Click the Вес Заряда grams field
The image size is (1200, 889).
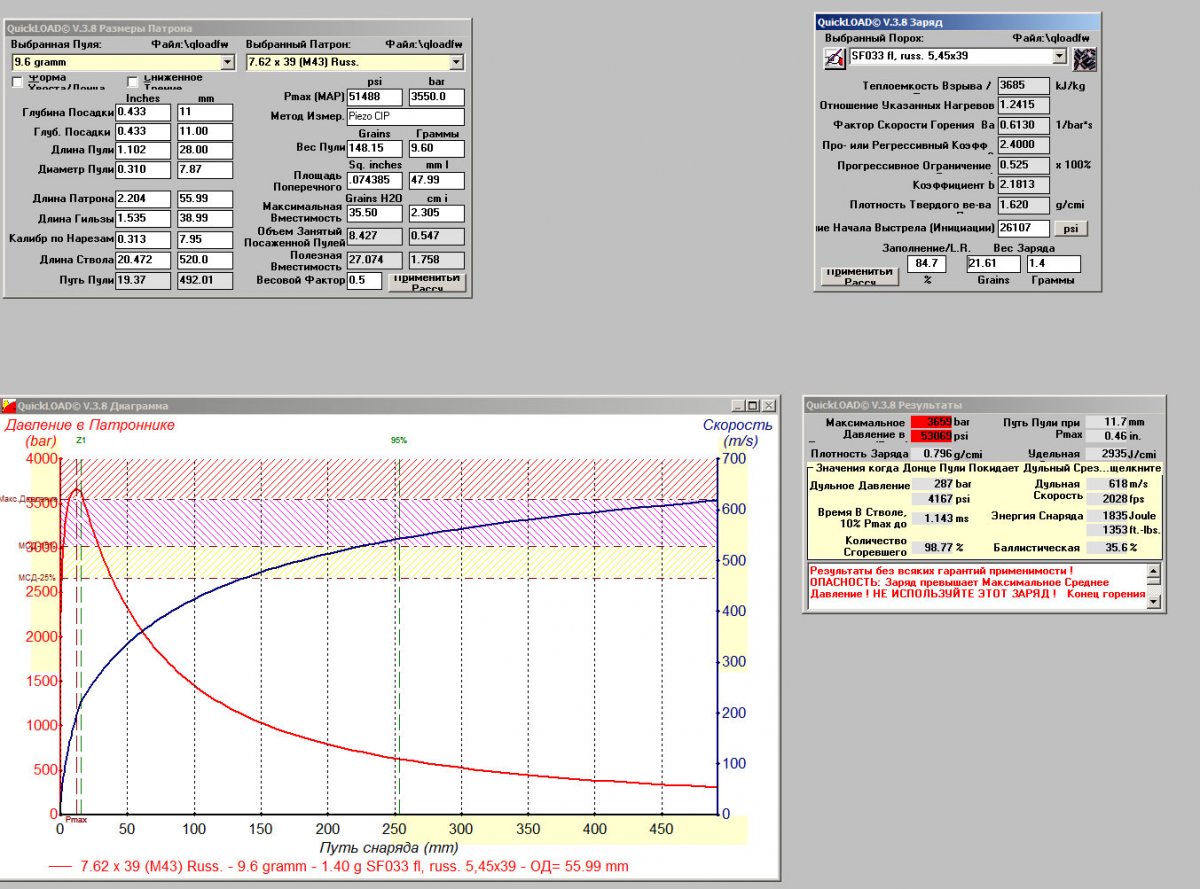coord(1053,264)
